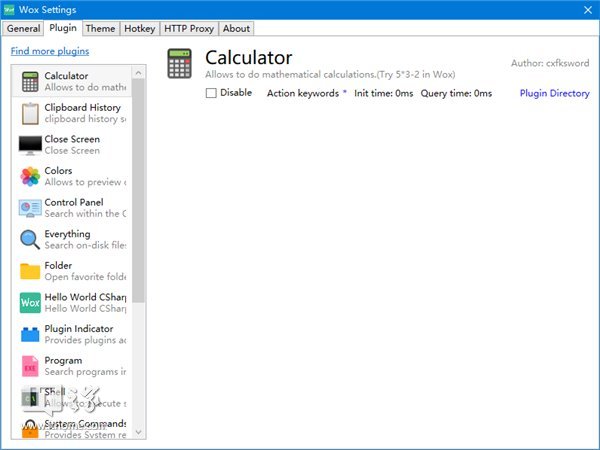Switch to the Theme tab

(100, 28)
